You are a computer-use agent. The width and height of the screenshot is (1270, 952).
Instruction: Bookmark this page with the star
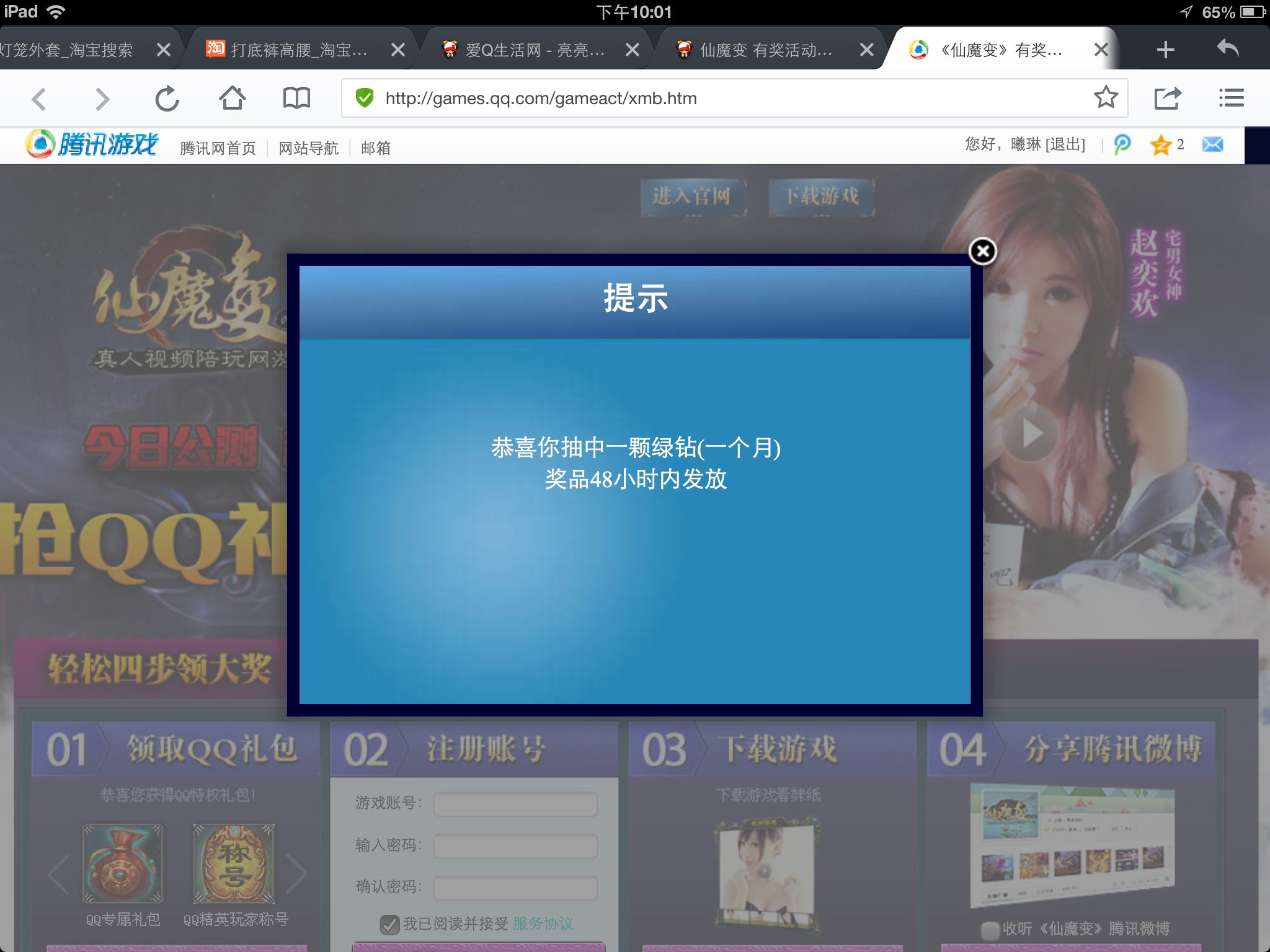tap(1106, 97)
